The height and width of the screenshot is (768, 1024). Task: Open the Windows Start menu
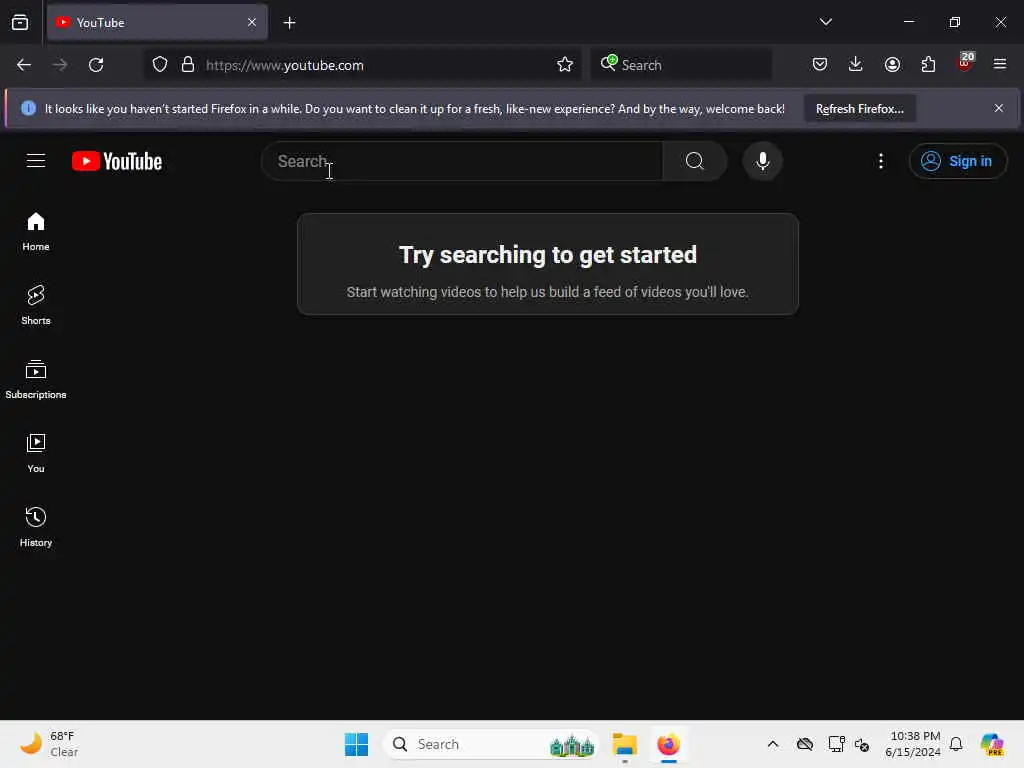pos(356,744)
